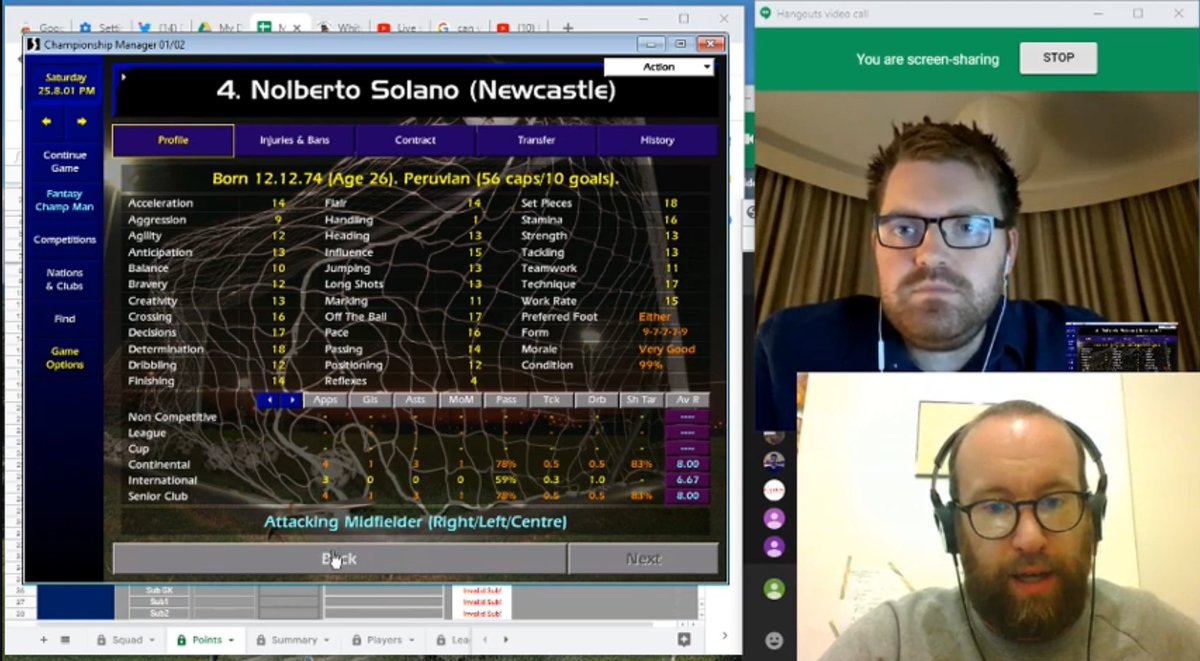Screen dimensions: 1200x661
Task: Open the emoji smiley in the Hangouts sidebar
Action: pyautogui.click(x=774, y=640)
